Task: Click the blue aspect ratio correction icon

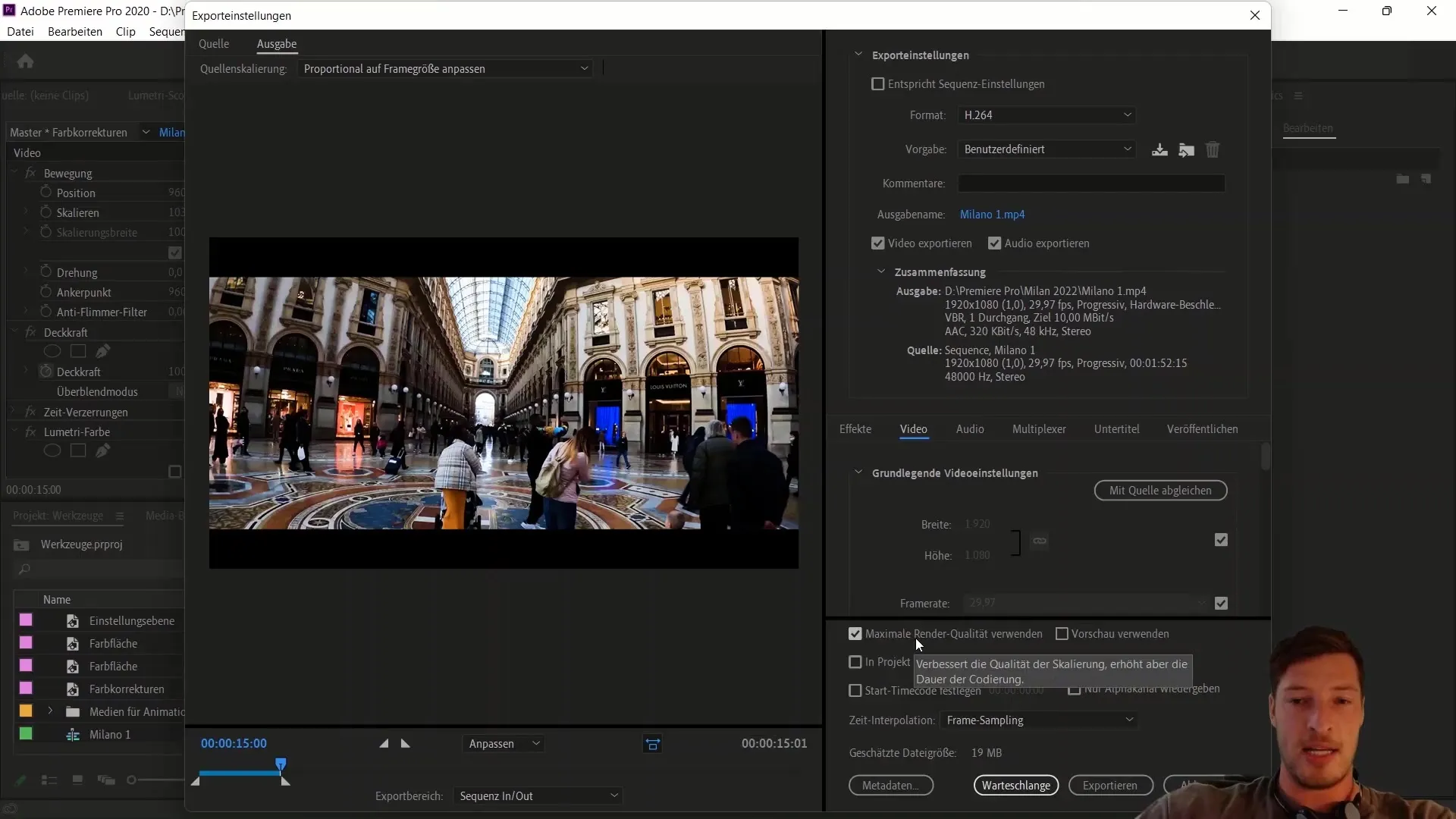Action: click(652, 744)
